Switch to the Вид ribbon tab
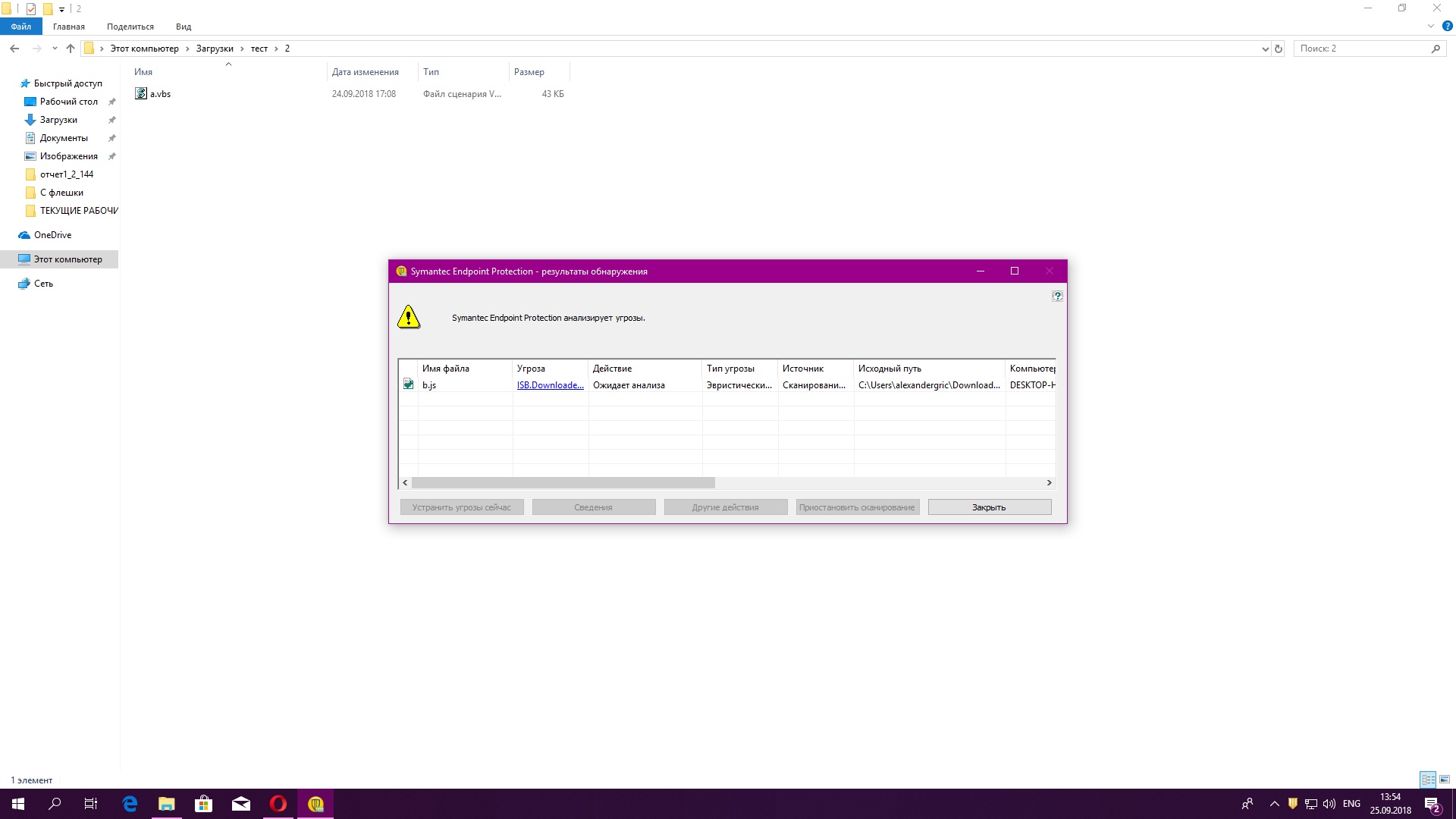 click(184, 27)
